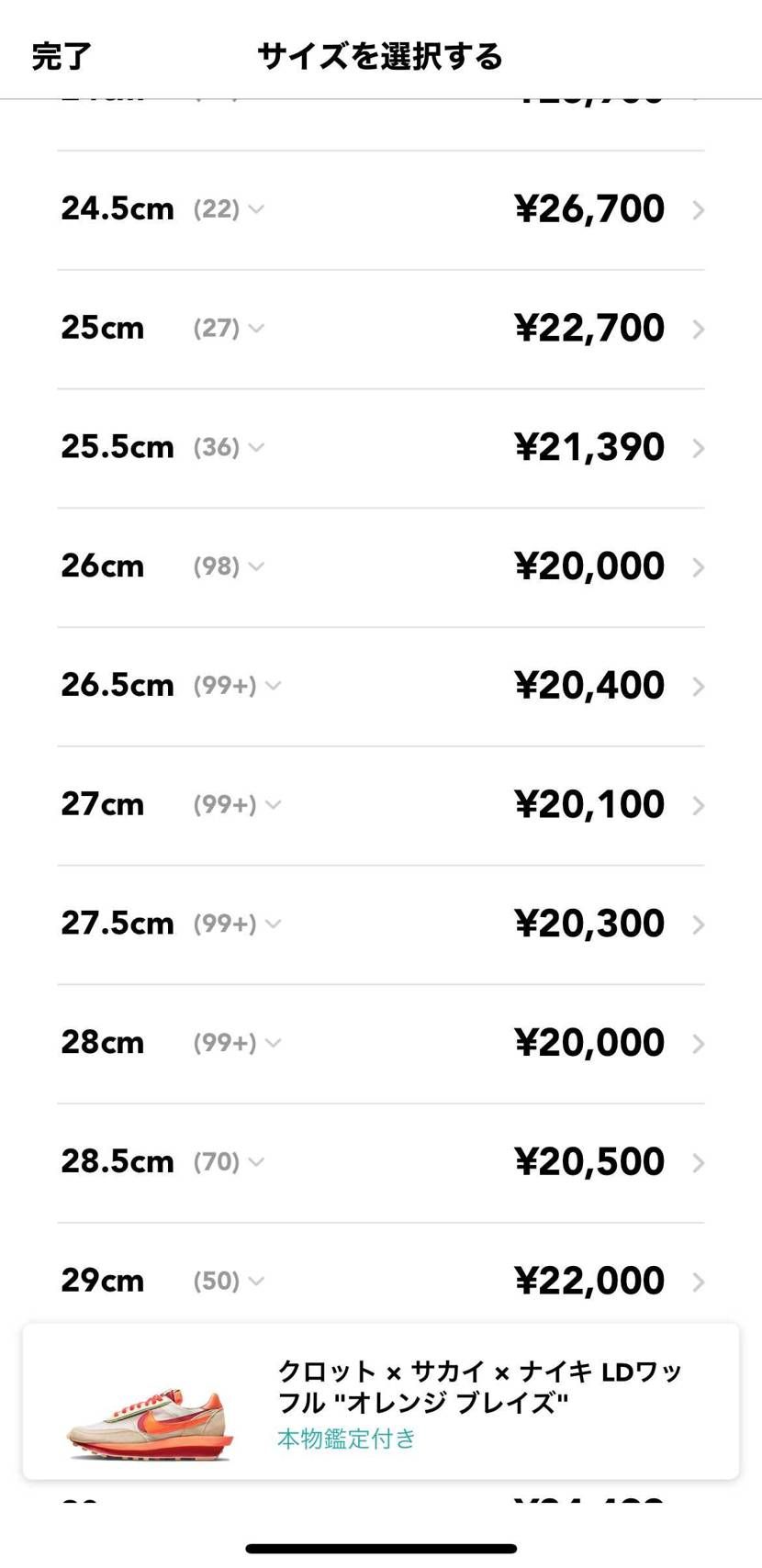
Task: Open the 25cm row right arrow
Action: tap(699, 330)
